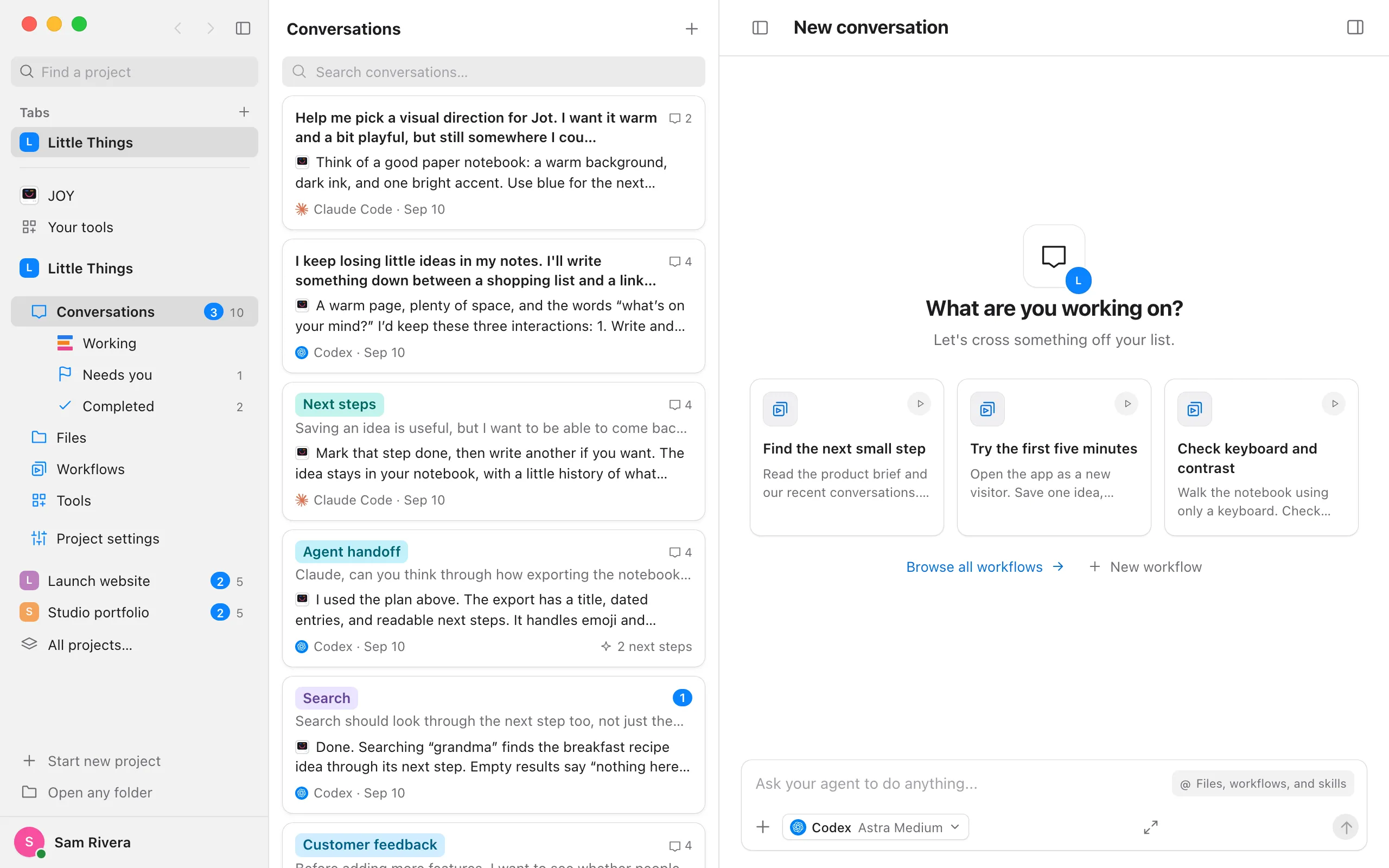Create new conversation with plus icon
Image resolution: width=1389 pixels, height=868 pixels.
[x=692, y=29]
